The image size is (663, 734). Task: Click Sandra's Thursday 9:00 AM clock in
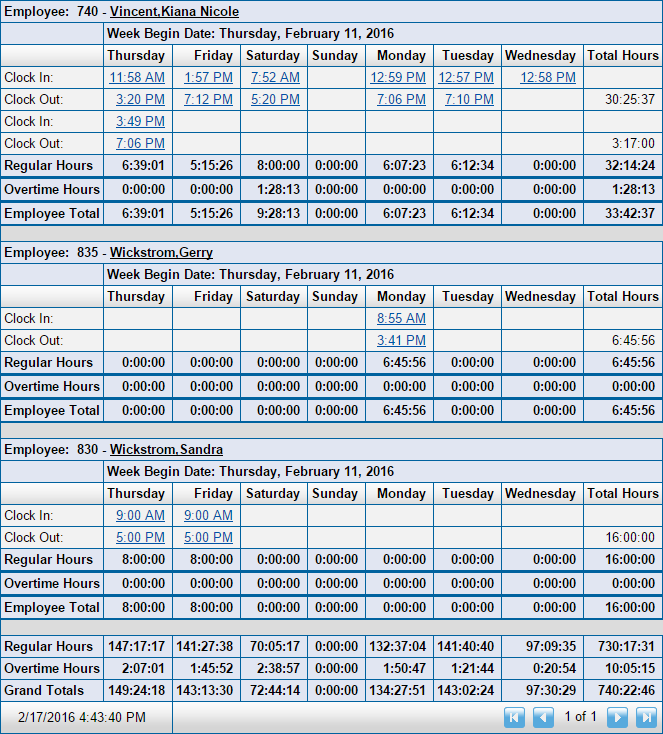140,516
